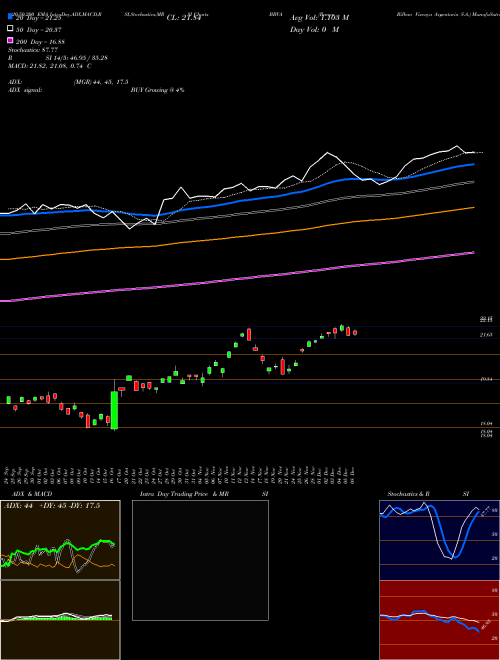Viewport: 500px width, 660px height.
Task: Click the 'Day Vol: 0 M' label
Action: (314, 29)
